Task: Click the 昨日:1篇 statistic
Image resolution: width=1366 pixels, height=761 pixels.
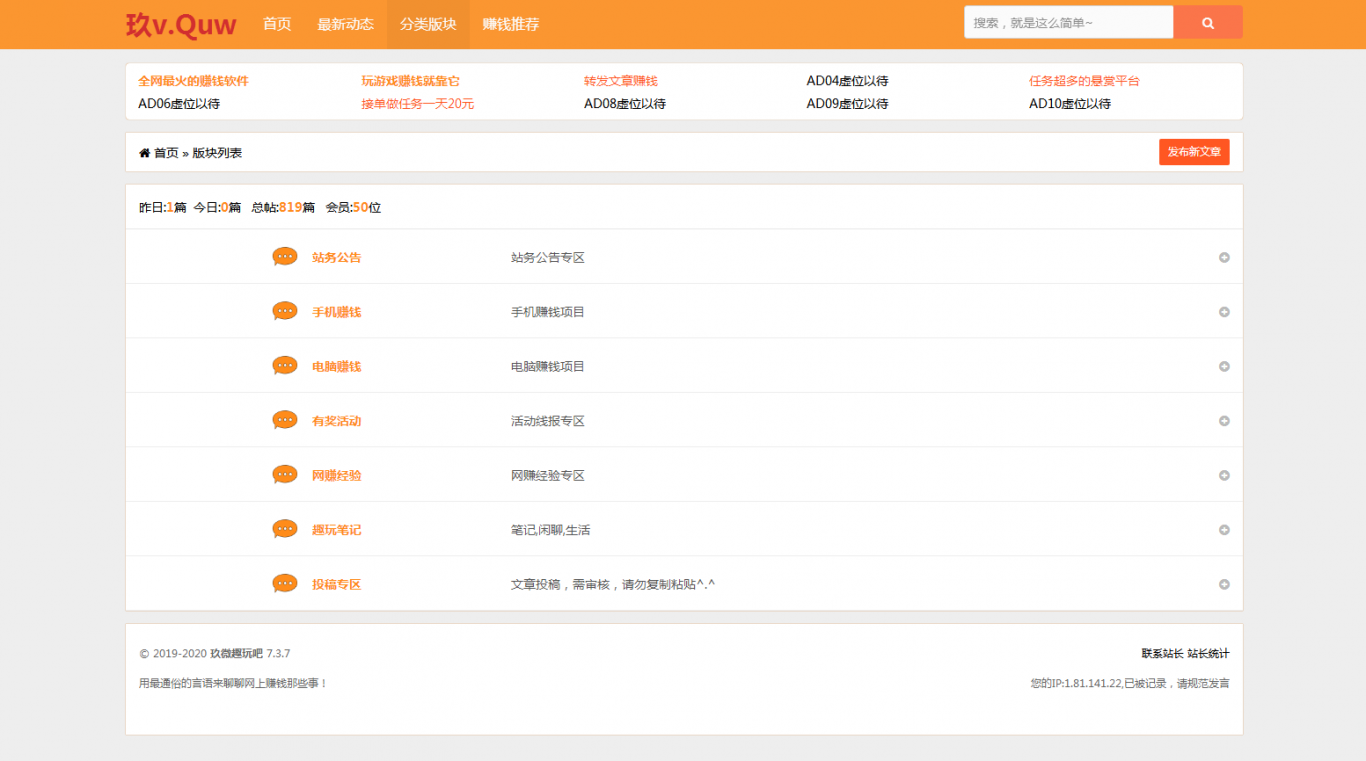Action: (x=162, y=208)
